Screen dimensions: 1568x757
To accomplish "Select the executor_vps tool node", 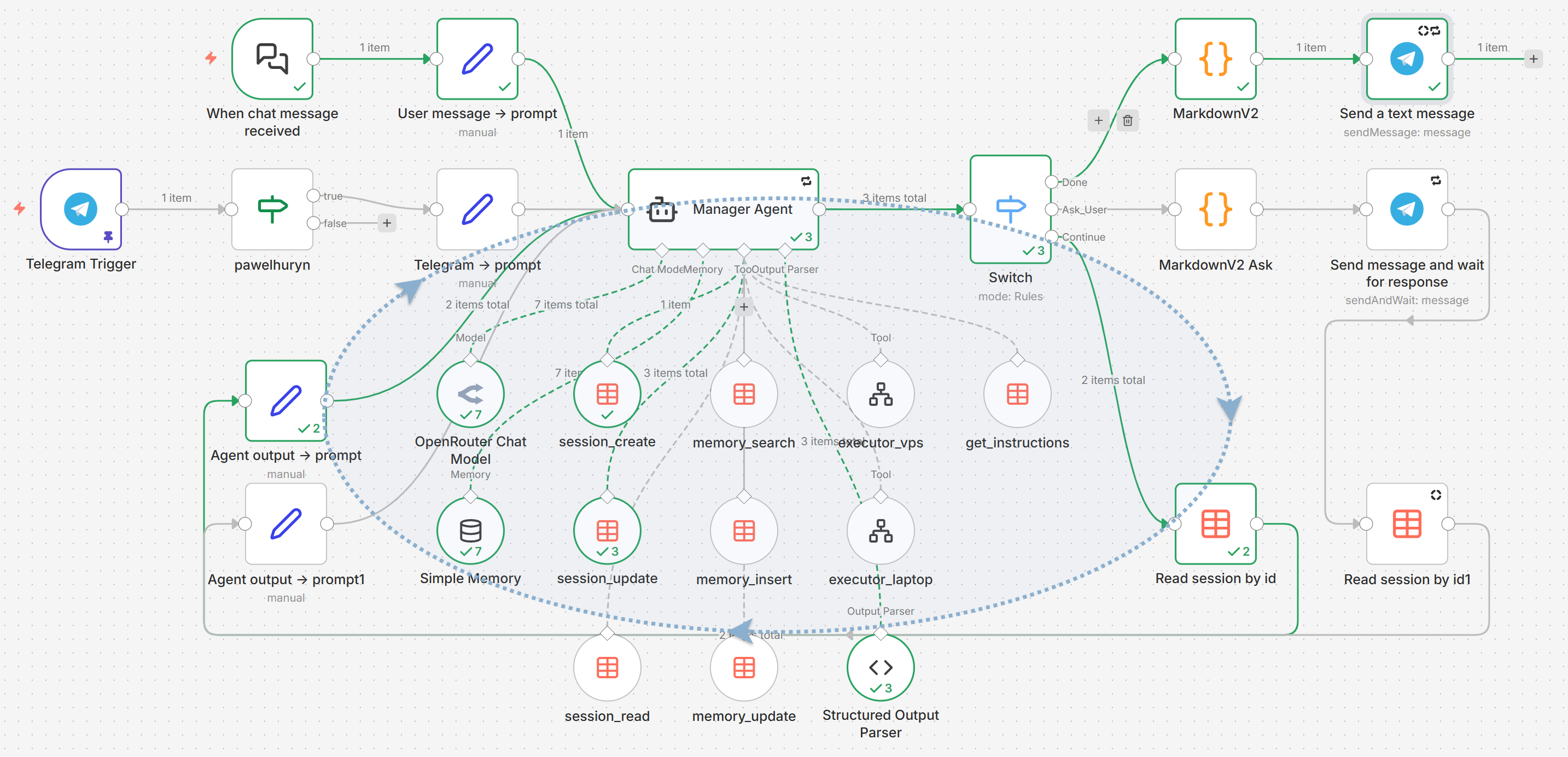I will pyautogui.click(x=880, y=394).
